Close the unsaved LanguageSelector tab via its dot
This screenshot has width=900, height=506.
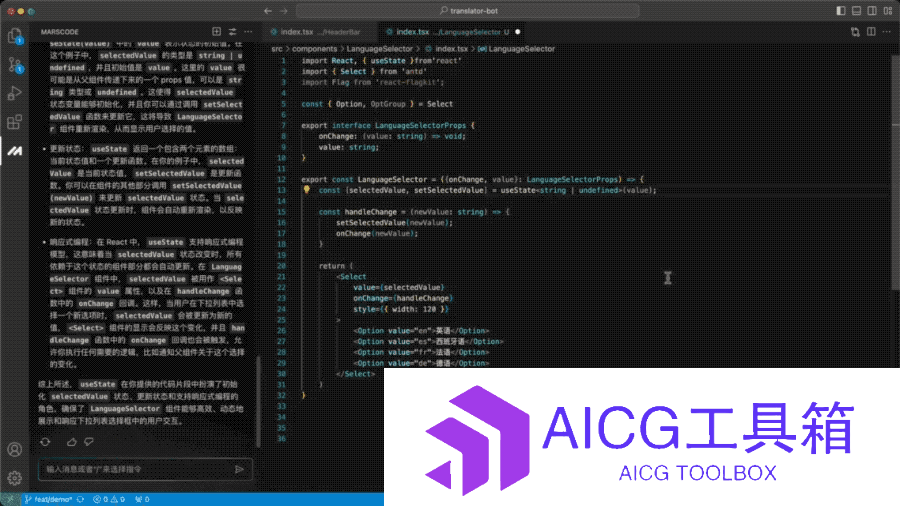518,32
